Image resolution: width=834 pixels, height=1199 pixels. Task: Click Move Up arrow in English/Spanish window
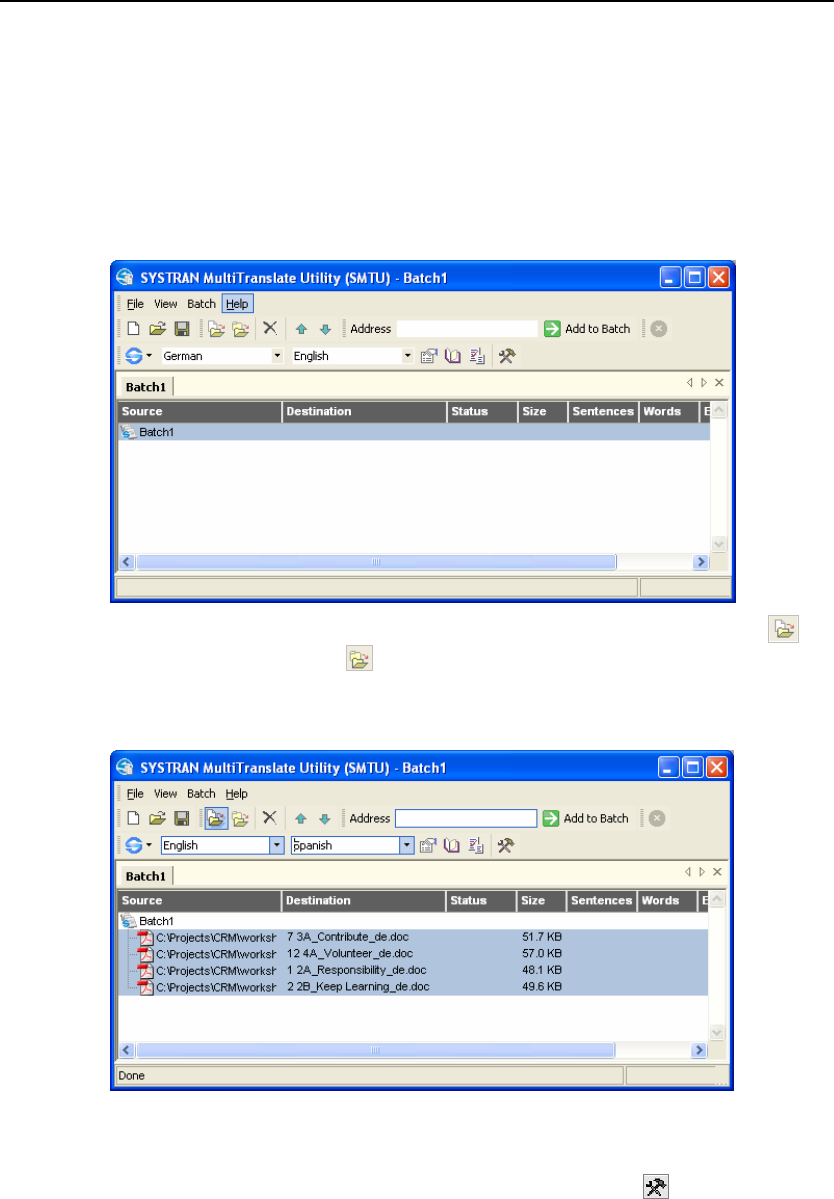point(300,819)
